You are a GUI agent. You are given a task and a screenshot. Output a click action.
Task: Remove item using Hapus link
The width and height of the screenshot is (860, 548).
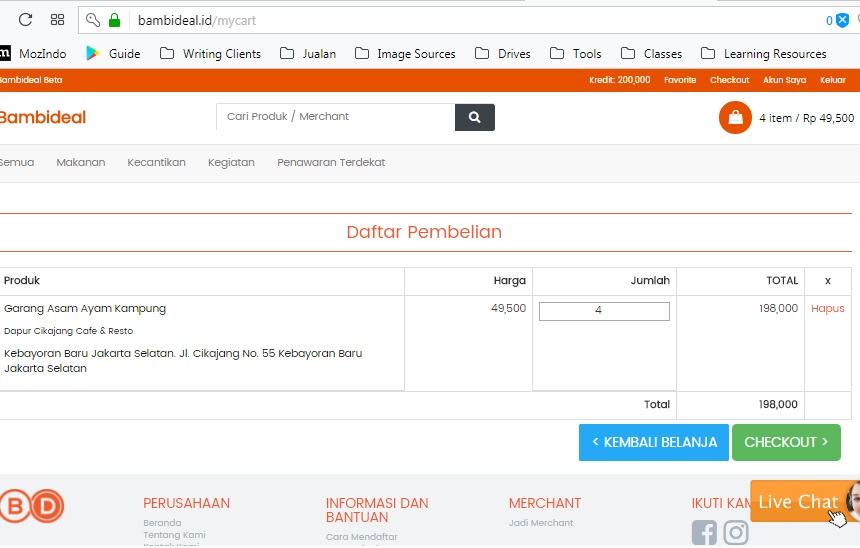[827, 309]
